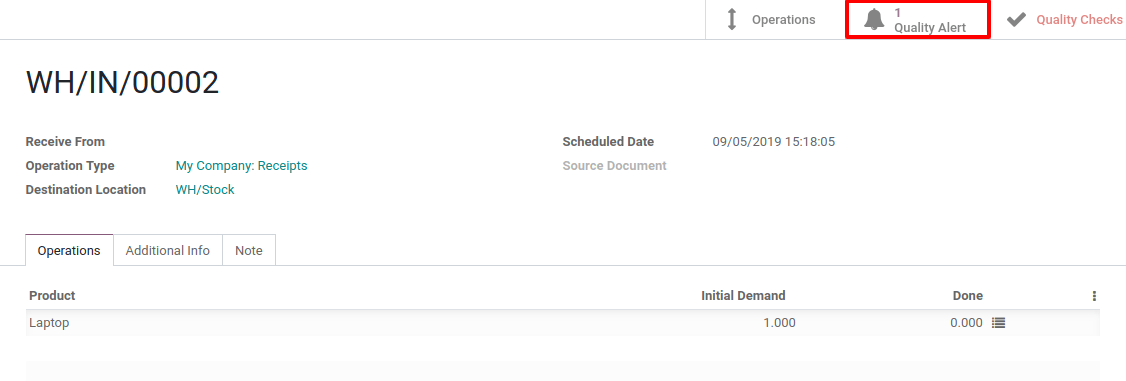Switch to the Additional Info tab
Viewport: 1126px width, 381px height.
tap(167, 250)
